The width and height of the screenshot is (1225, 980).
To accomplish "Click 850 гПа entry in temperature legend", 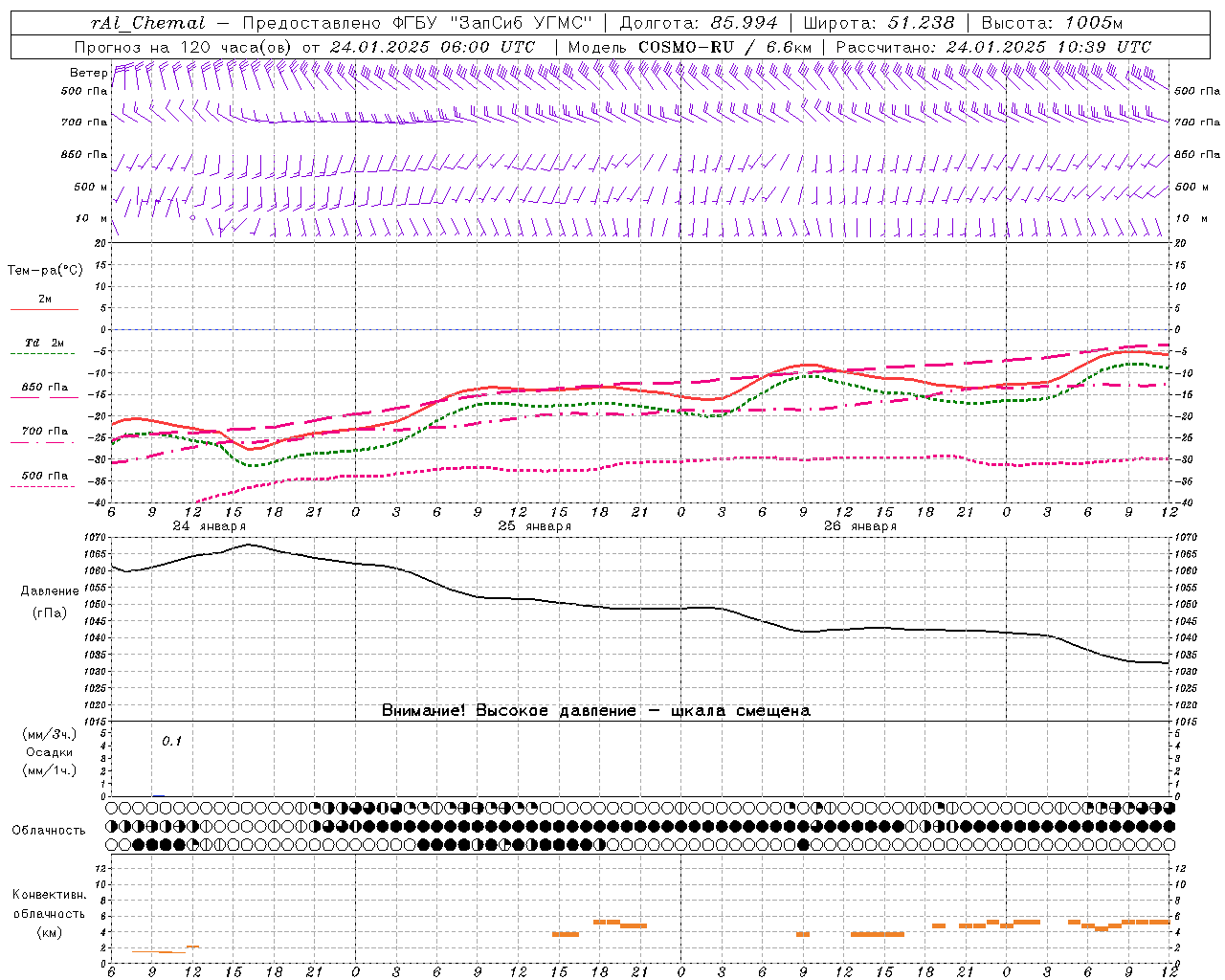I will click(x=45, y=388).
